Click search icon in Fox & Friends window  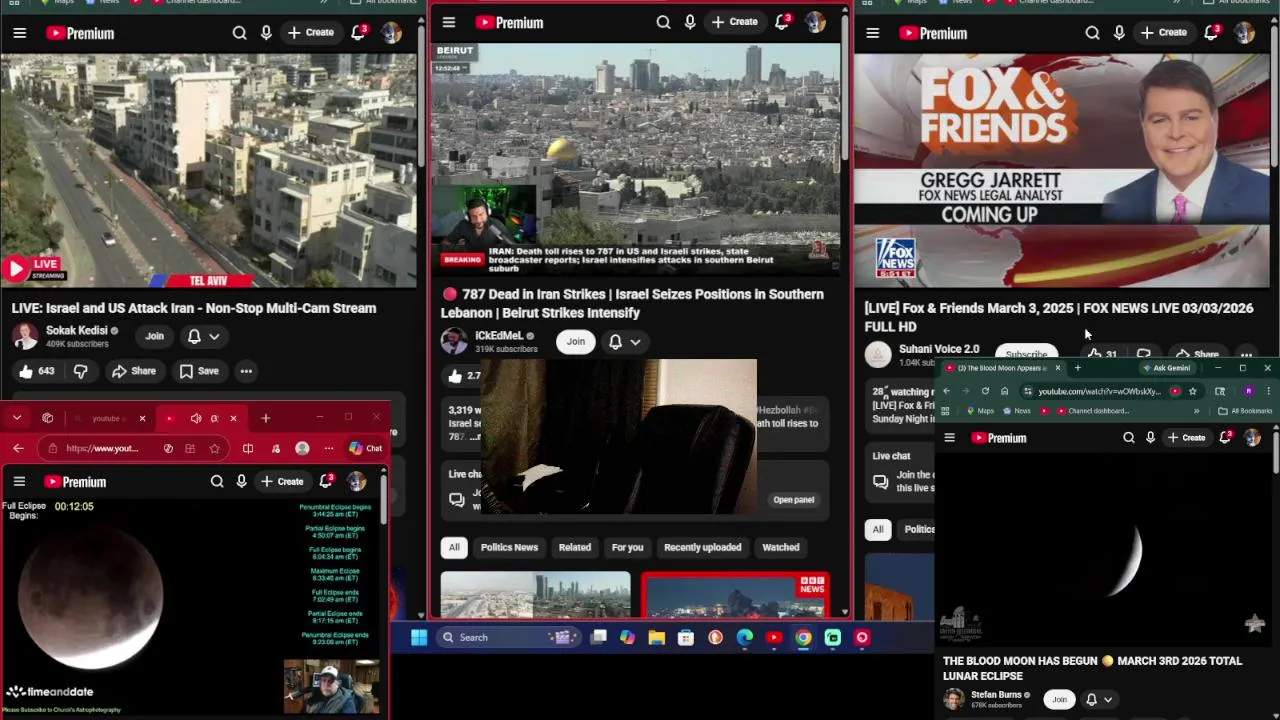[1093, 33]
